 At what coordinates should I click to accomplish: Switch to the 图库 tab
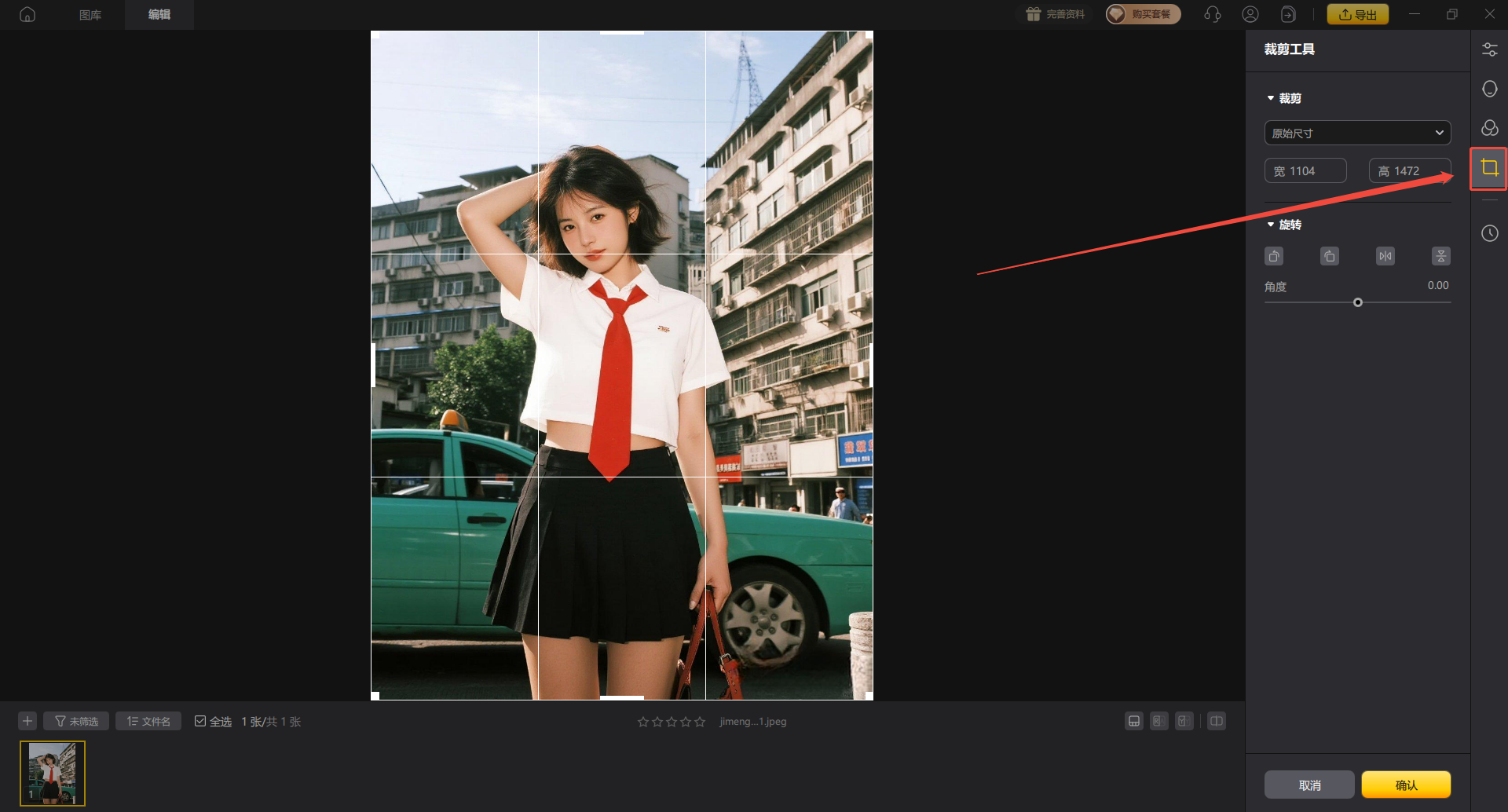click(90, 15)
